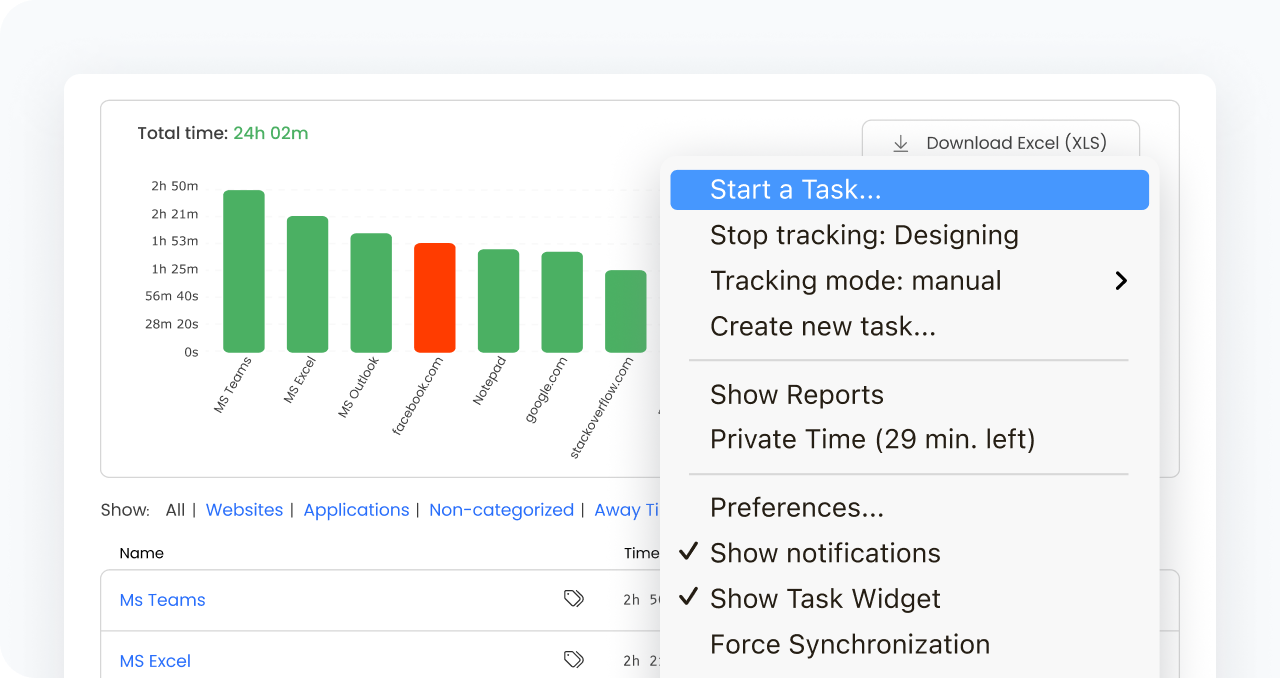Click the MS Outlook chart bar

coord(371,293)
